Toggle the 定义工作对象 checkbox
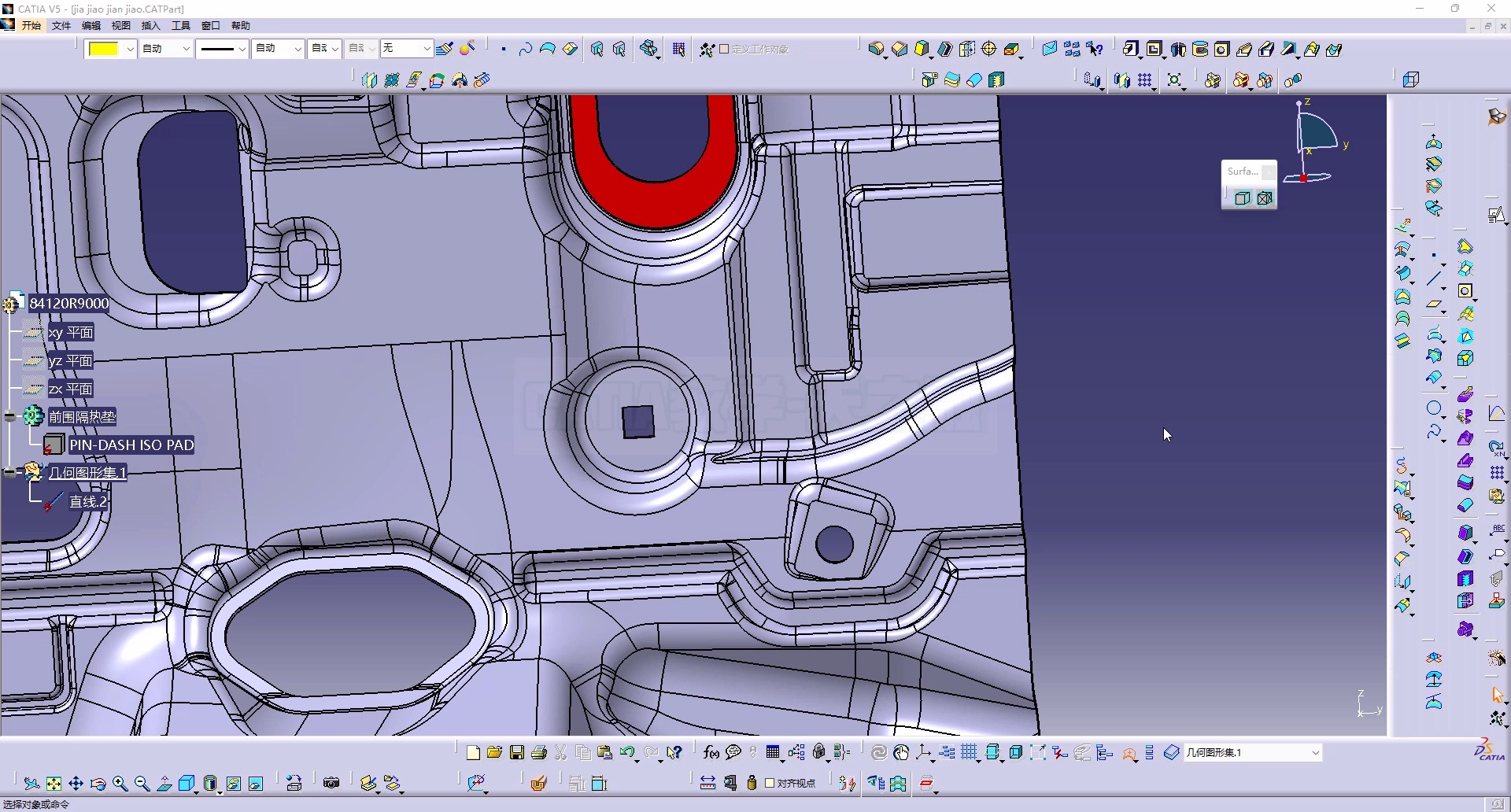Image resolution: width=1511 pixels, height=812 pixels. point(724,49)
